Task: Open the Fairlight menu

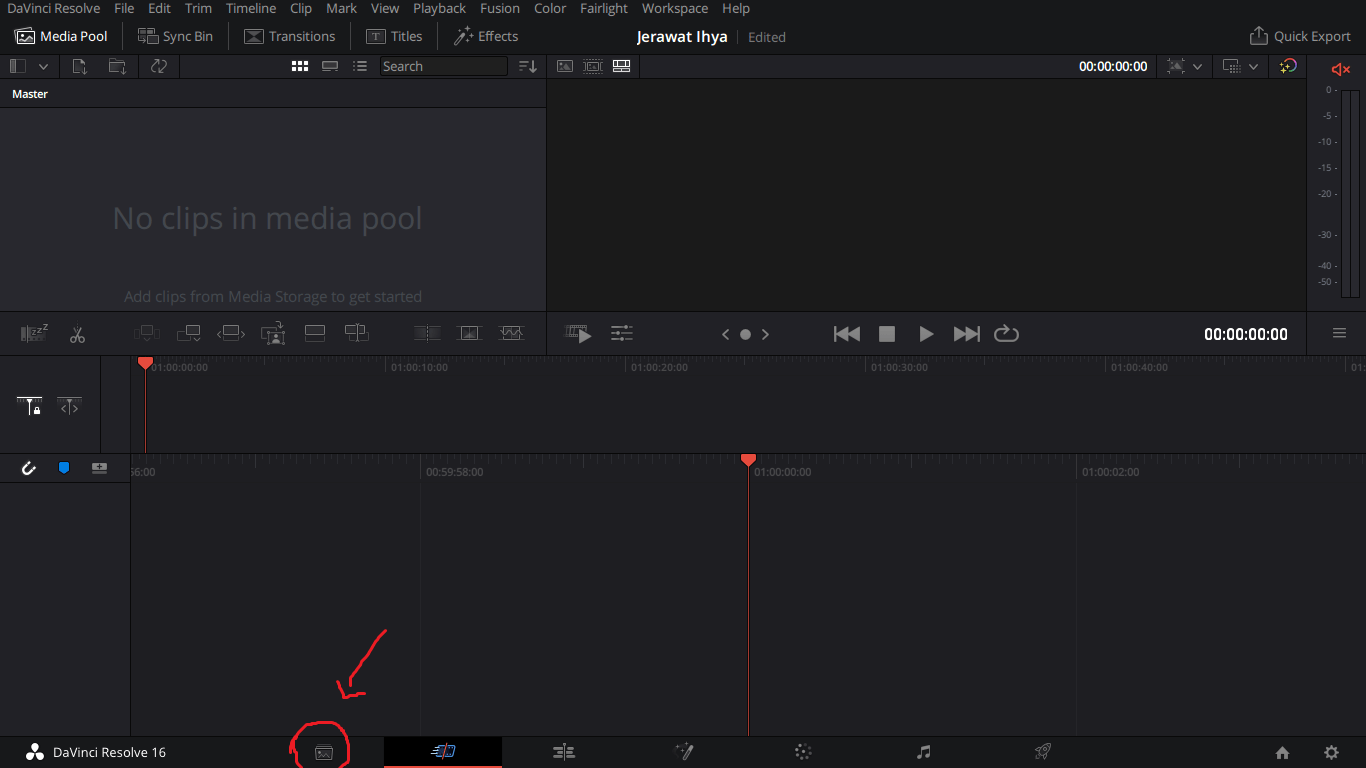Action: [x=604, y=8]
